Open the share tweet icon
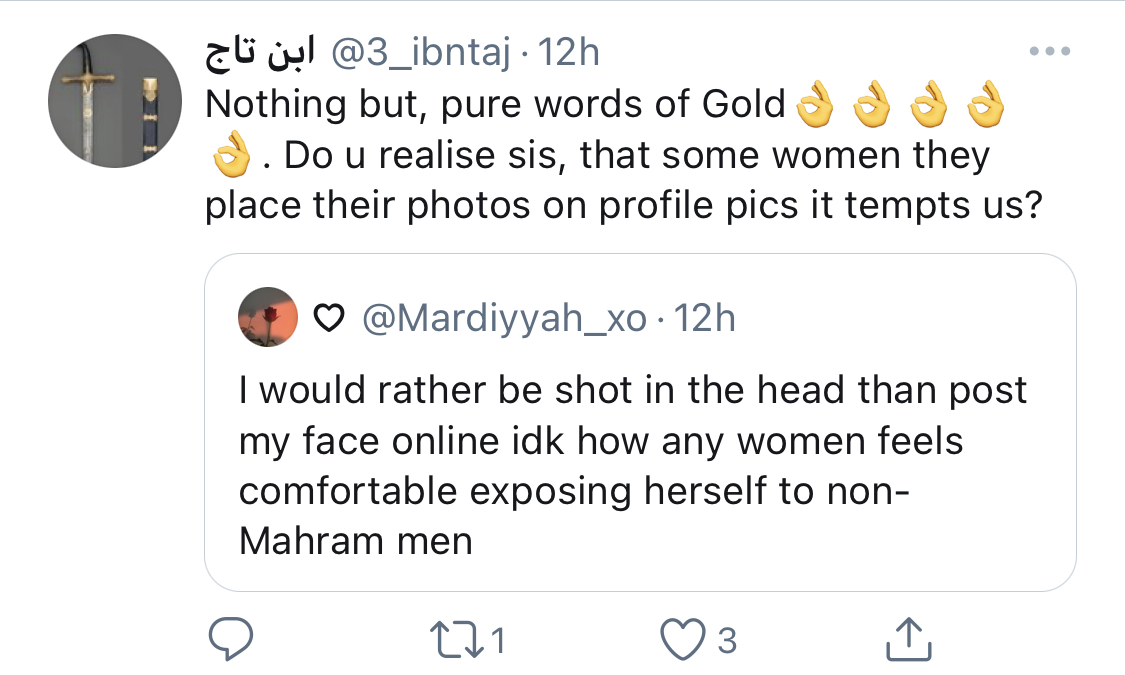The height and width of the screenshot is (675, 1125). [909, 639]
